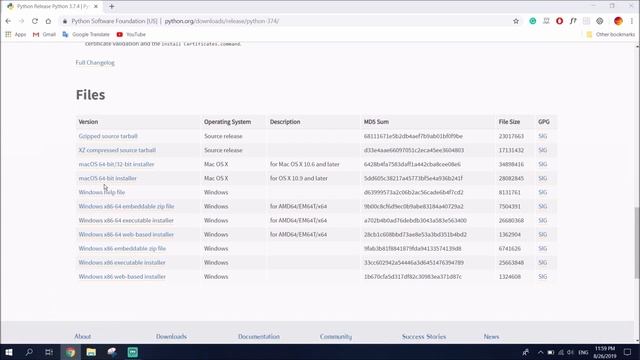Open Windows taskbar search
This screenshot has height=360, width=640.
(29, 352)
